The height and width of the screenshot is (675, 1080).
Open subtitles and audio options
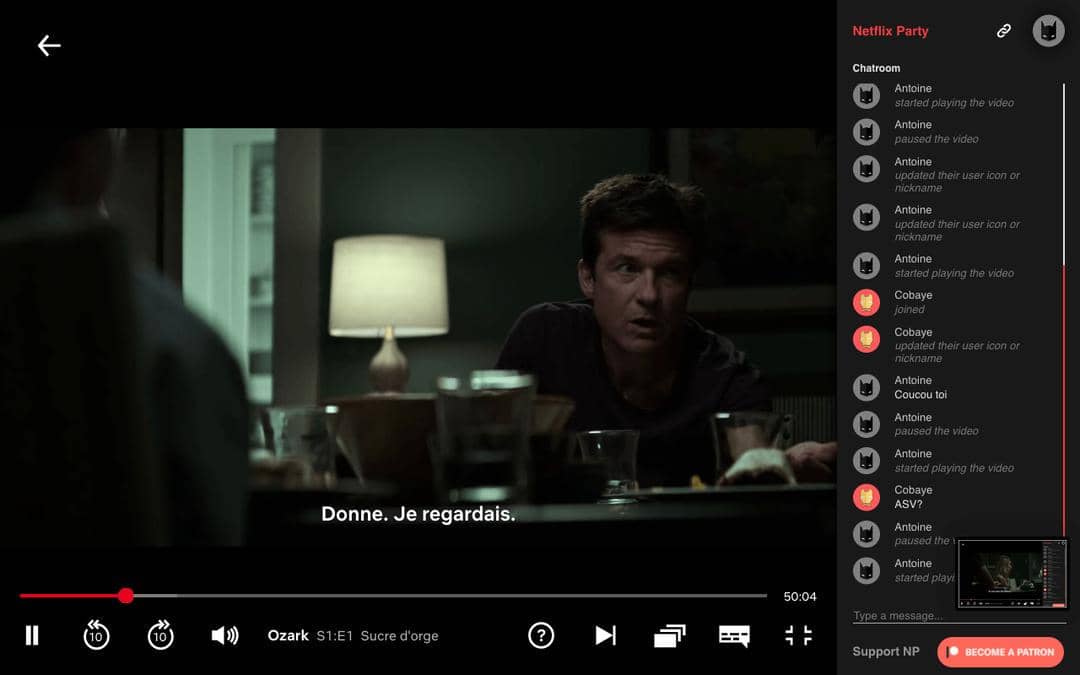click(x=734, y=635)
